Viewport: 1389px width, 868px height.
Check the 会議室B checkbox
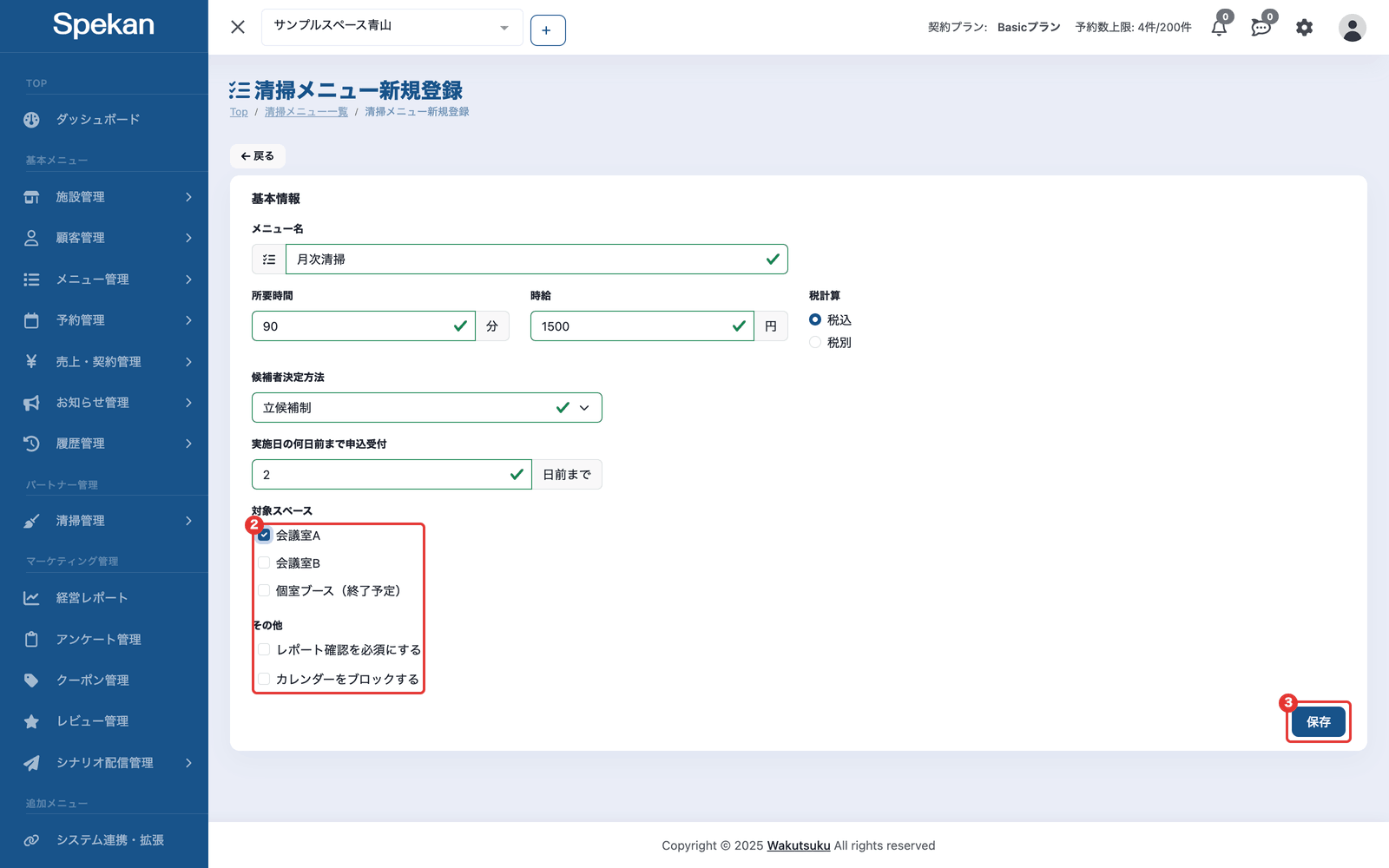click(x=264, y=562)
